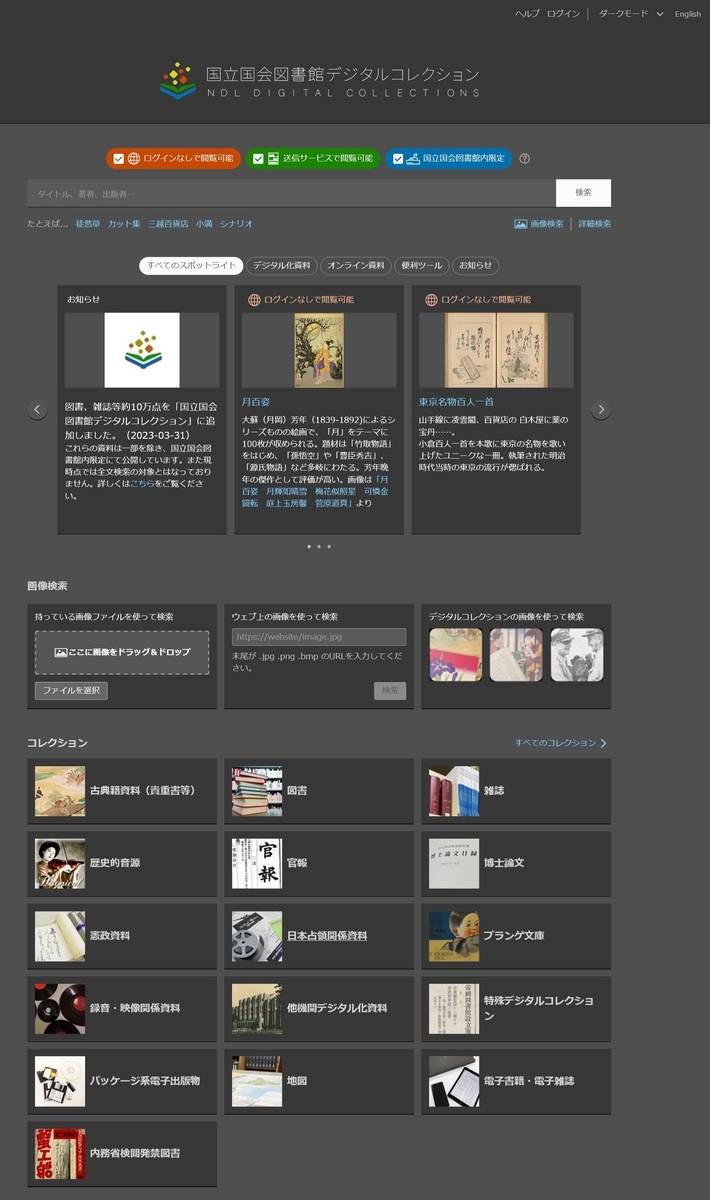
Task: Click web image URL 検索 button
Action: (x=390, y=691)
